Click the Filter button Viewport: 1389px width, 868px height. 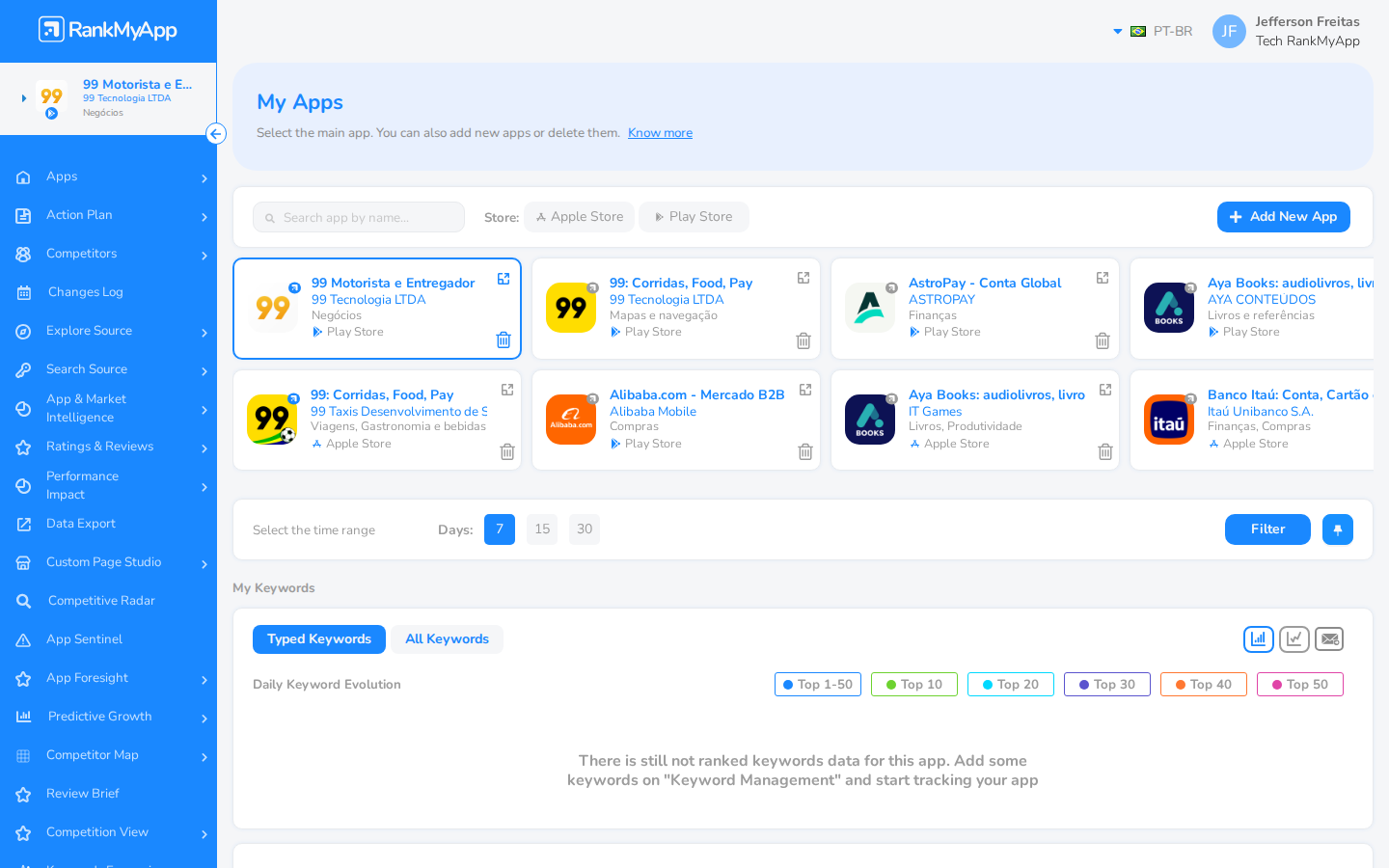click(x=1267, y=529)
